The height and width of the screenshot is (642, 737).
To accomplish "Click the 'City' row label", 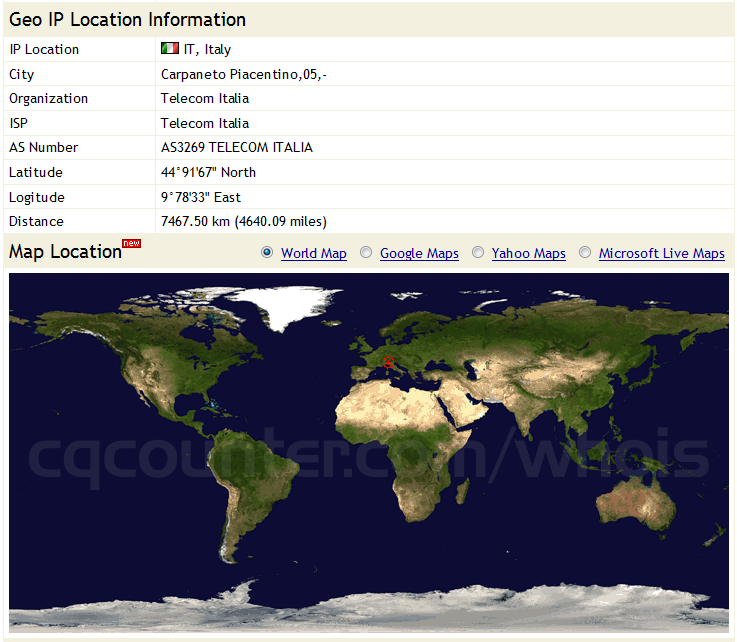I will point(22,75).
